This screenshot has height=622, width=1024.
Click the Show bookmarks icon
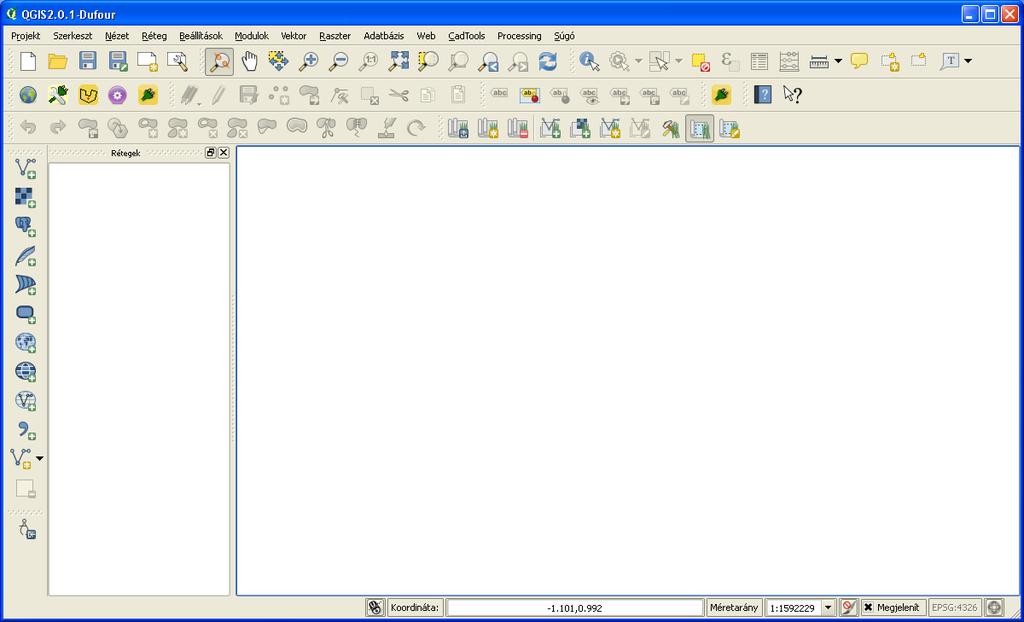pos(920,61)
